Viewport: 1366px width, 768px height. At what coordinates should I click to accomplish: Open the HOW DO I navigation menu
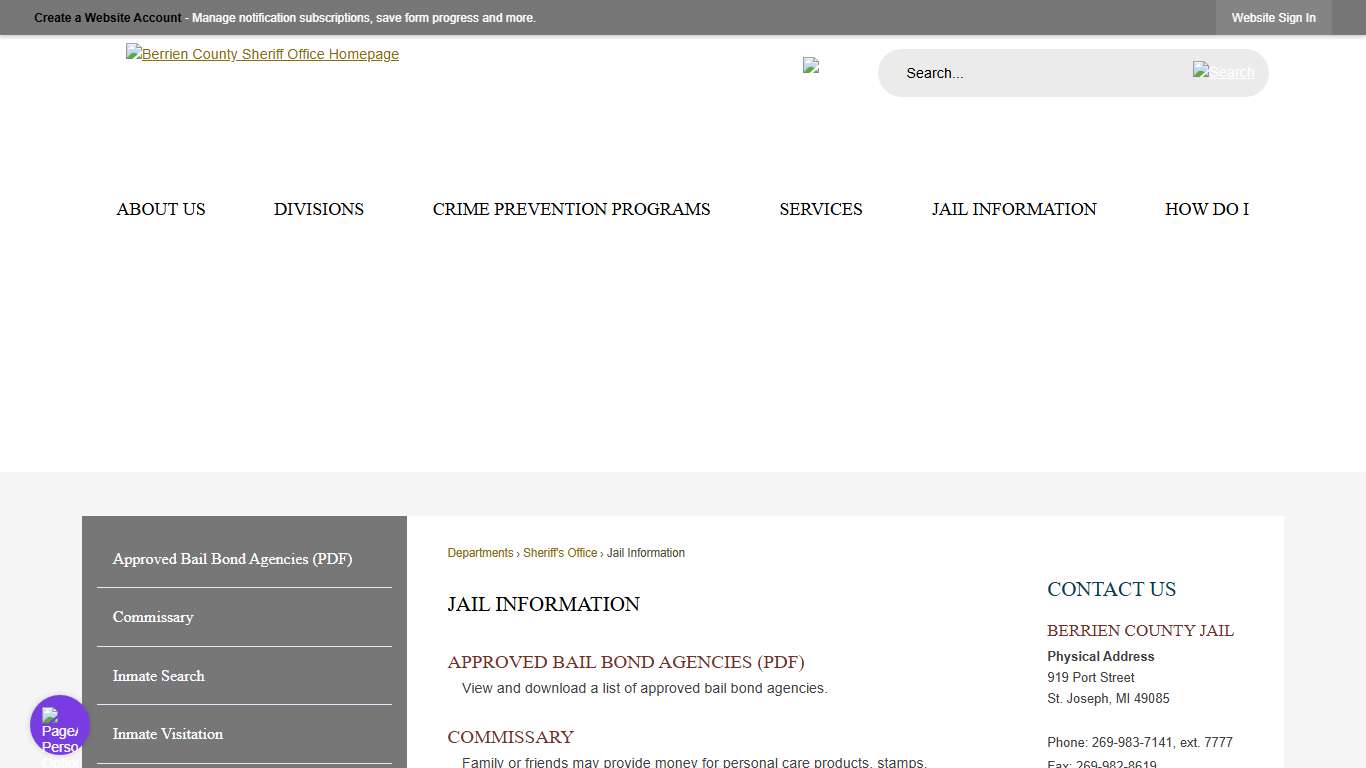click(x=1206, y=209)
